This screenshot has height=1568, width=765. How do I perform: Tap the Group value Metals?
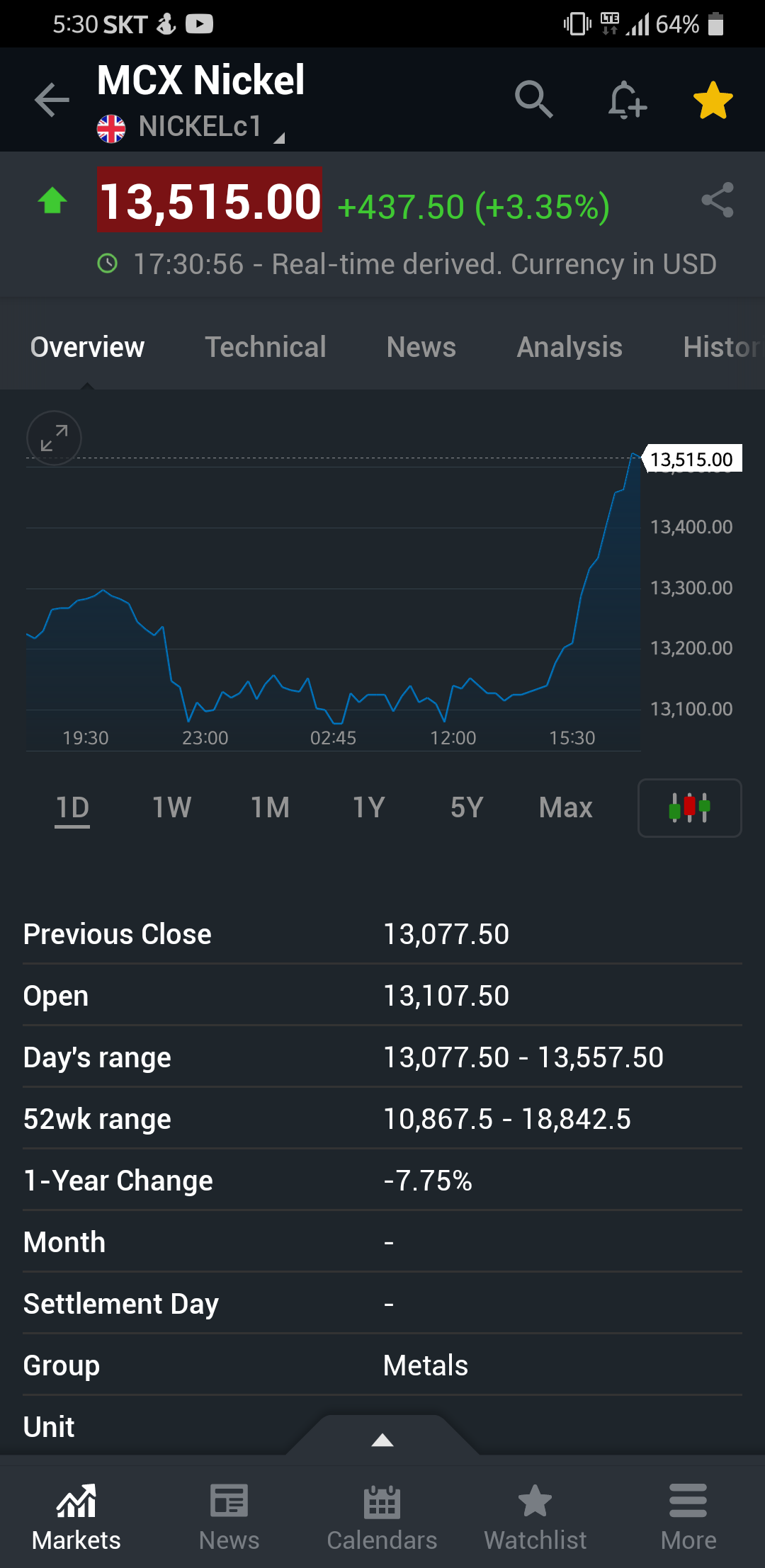426,1365
